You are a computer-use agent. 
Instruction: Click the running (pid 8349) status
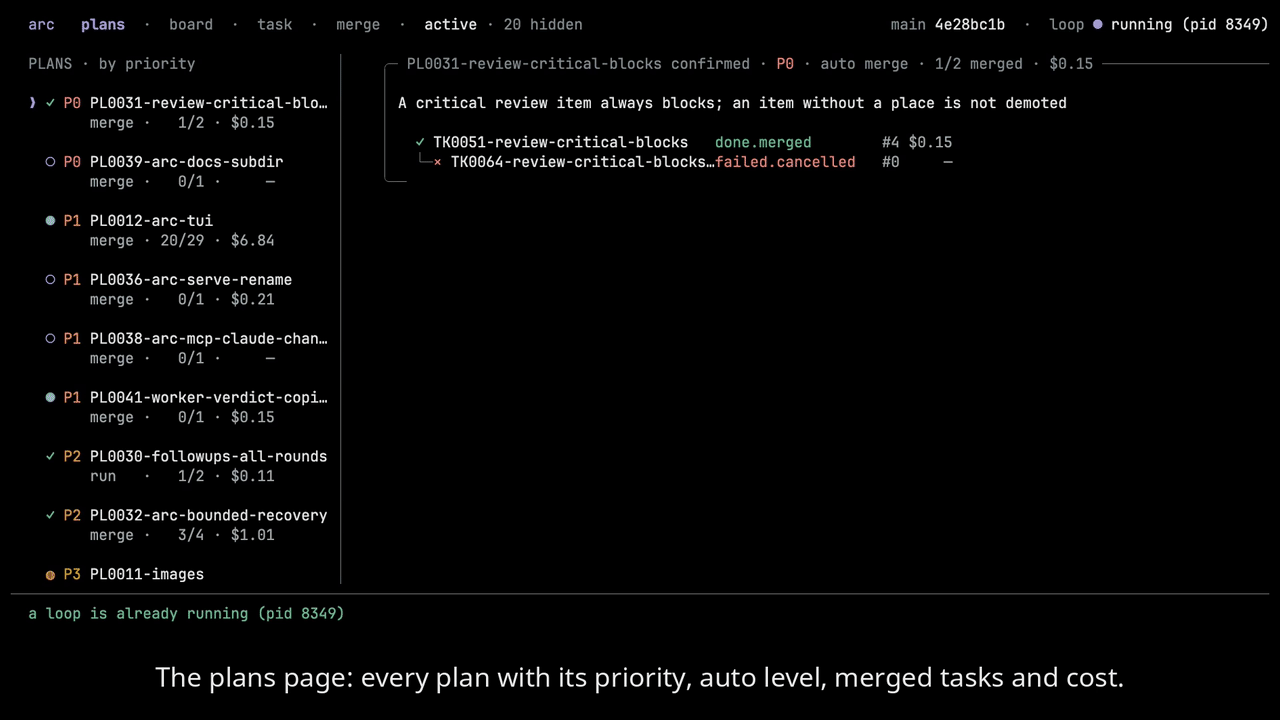click(1189, 24)
